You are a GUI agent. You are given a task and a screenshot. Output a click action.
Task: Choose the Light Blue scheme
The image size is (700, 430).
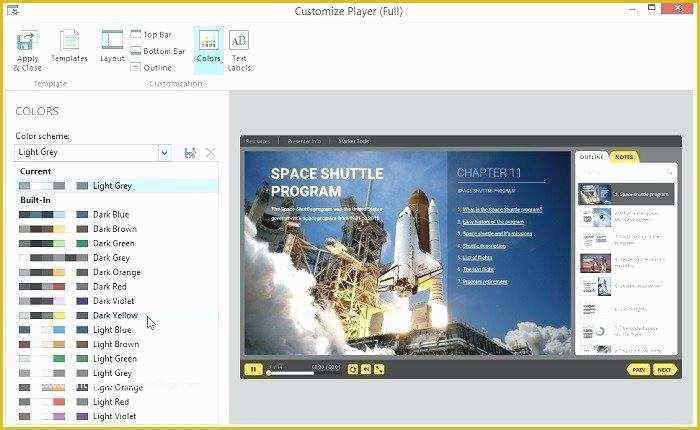[117, 330]
